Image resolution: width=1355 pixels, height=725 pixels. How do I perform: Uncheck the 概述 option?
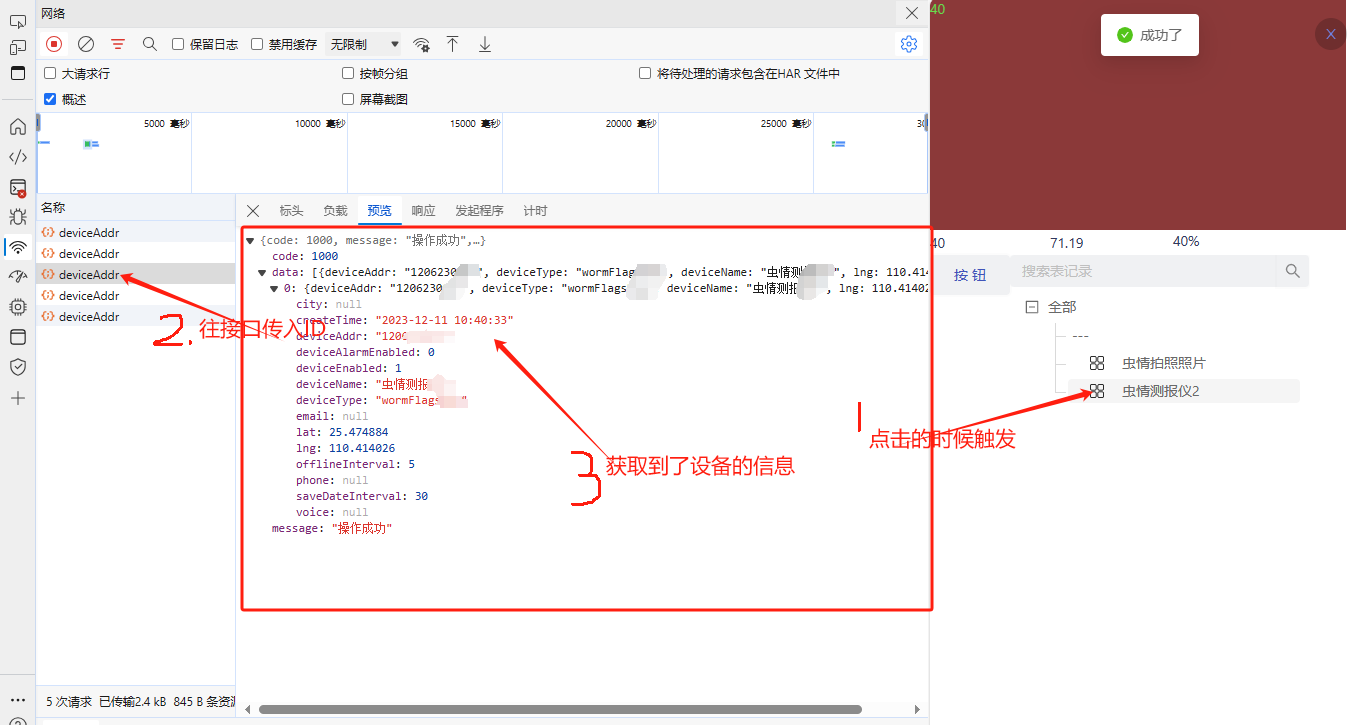[50, 99]
